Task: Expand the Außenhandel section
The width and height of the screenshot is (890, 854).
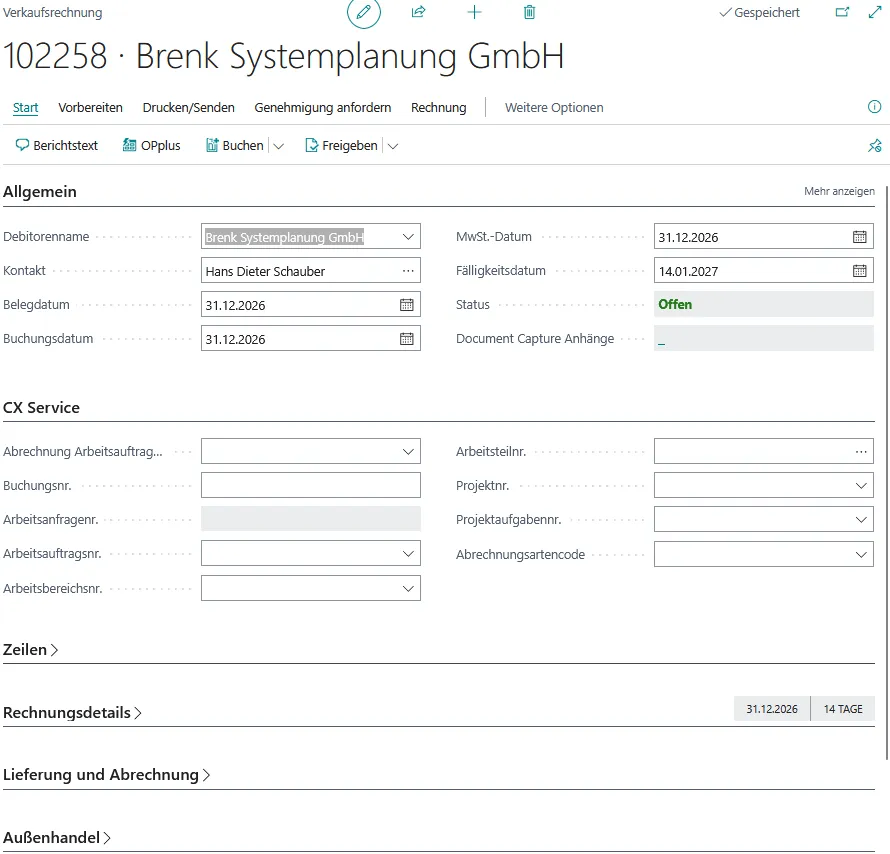Action: tap(57, 838)
